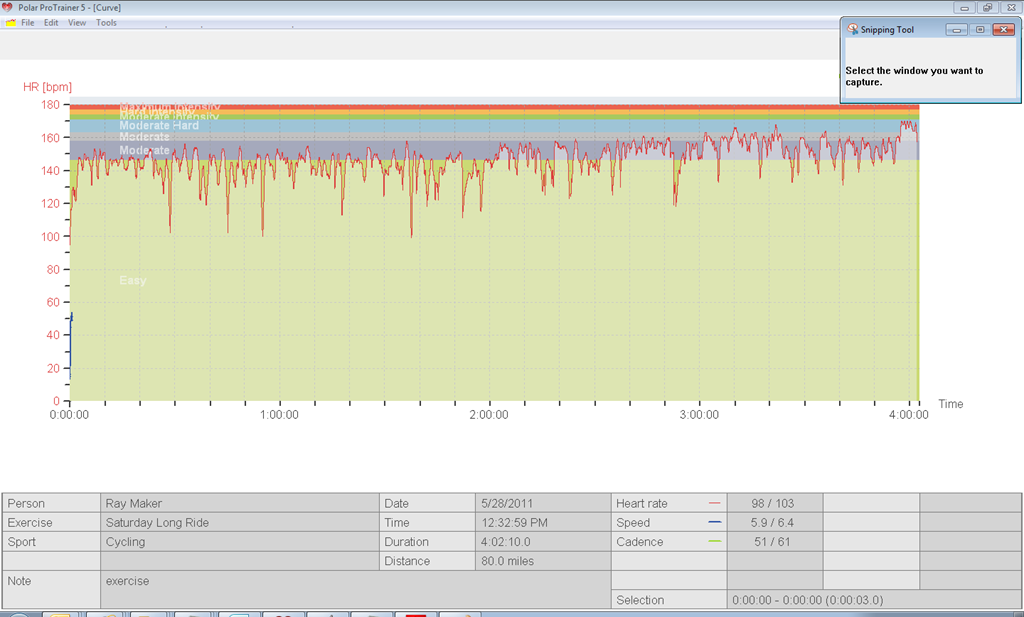
Task: Click the red Heart rate legend line
Action: tap(714, 503)
